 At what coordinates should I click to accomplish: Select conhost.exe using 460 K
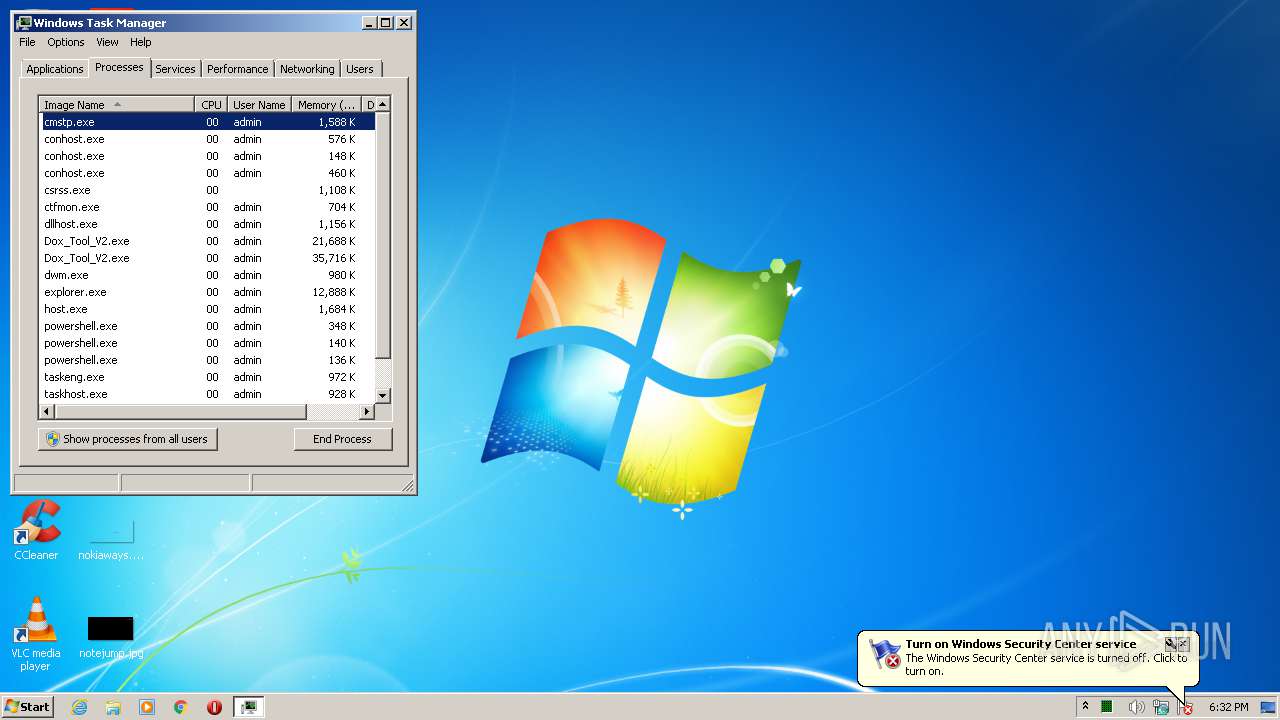point(208,173)
